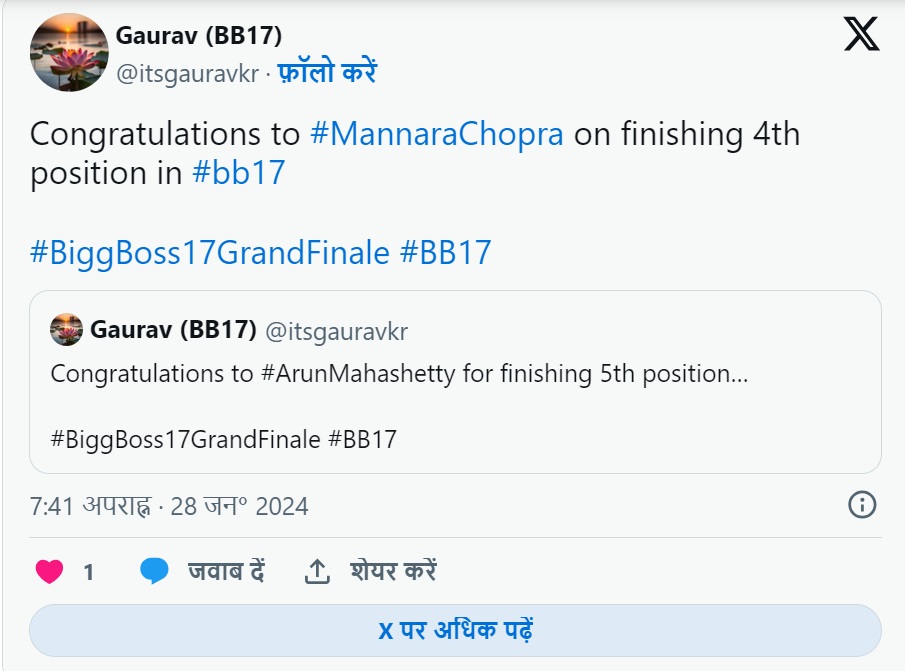This screenshot has height=671, width=905.
Task: Click the X logo icon
Action: click(861, 34)
